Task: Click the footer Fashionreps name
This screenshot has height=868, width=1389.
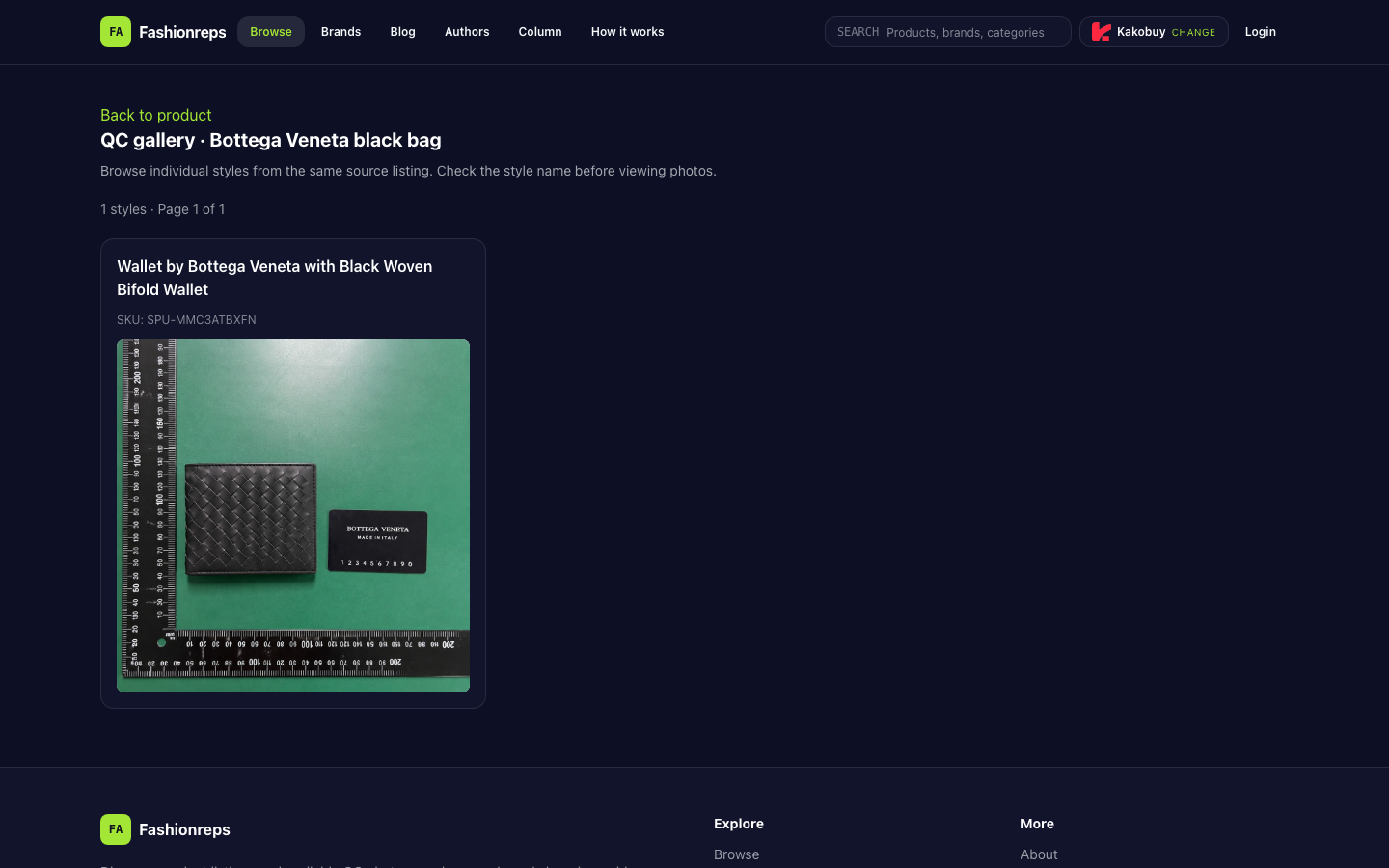Action: coord(184,829)
